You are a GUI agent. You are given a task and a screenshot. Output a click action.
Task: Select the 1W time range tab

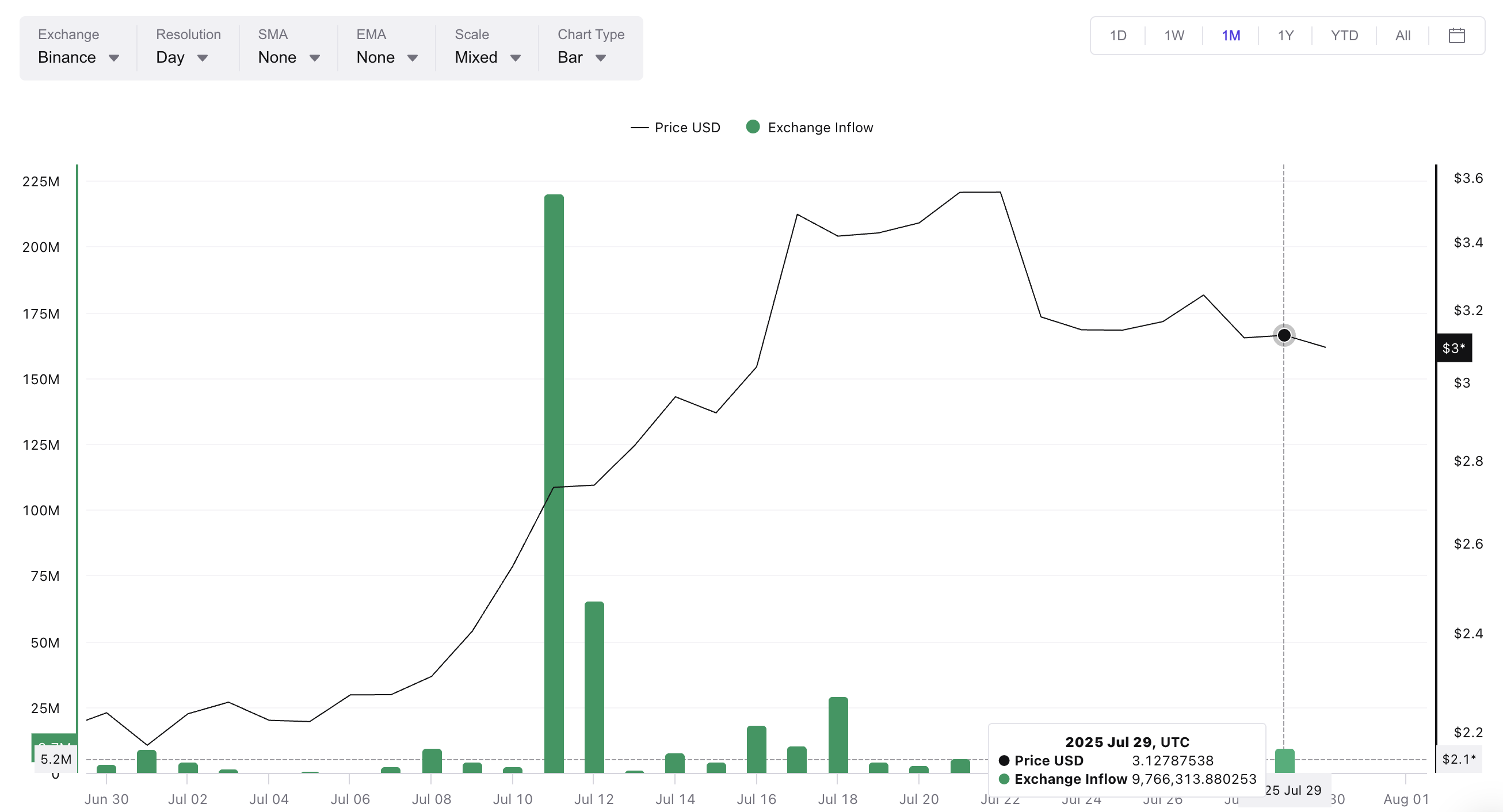(x=1174, y=36)
